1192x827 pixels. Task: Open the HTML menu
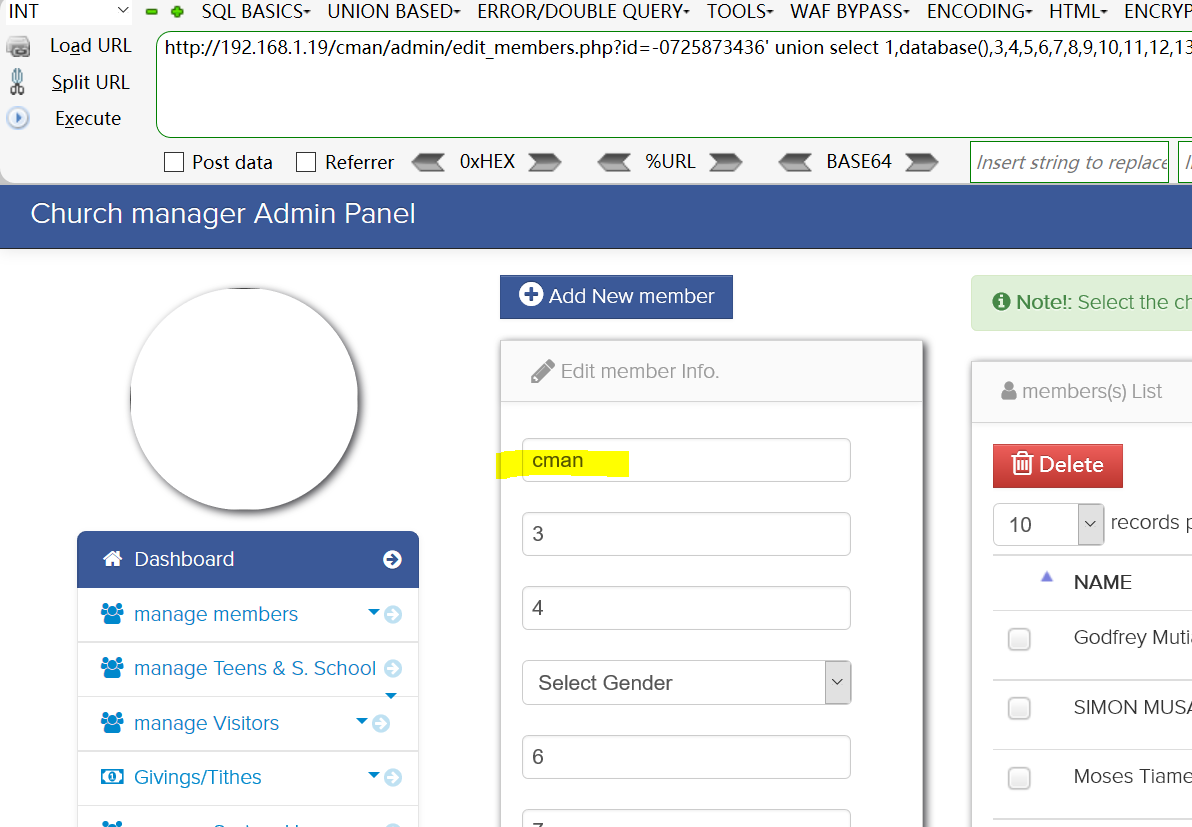[x=1078, y=11]
